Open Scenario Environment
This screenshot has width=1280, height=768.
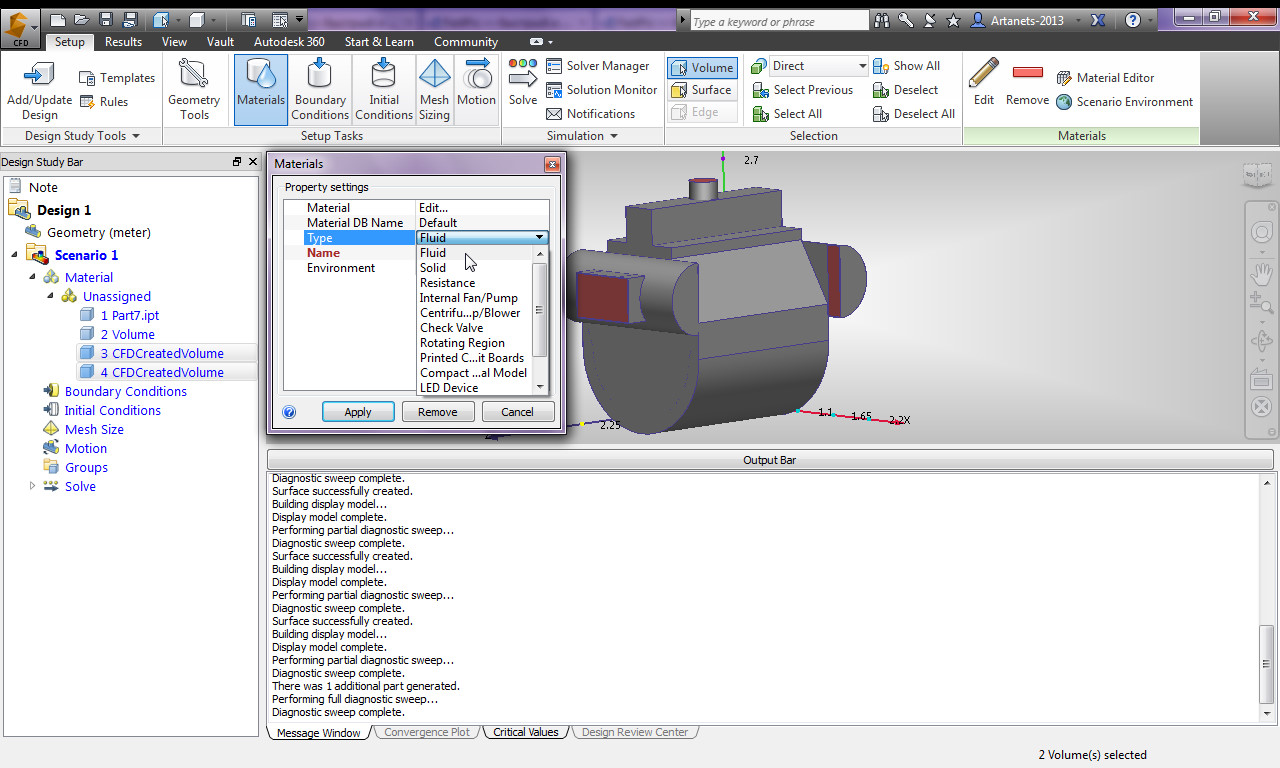click(x=1124, y=102)
